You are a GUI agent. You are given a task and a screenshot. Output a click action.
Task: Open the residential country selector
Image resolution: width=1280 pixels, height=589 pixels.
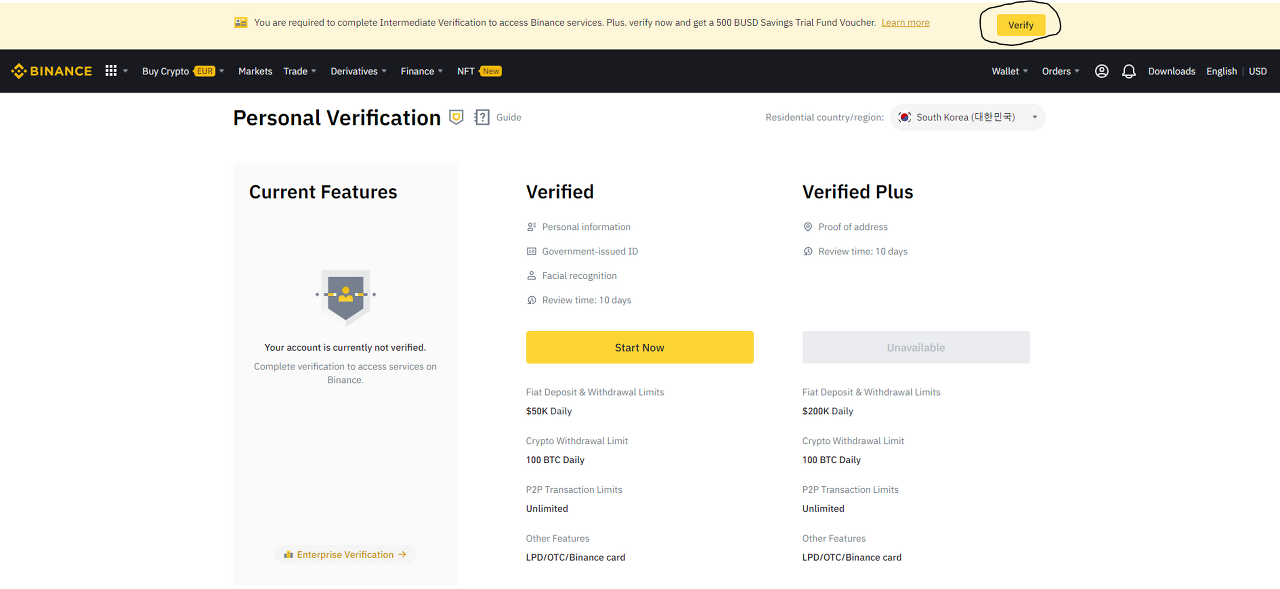[x=969, y=117]
